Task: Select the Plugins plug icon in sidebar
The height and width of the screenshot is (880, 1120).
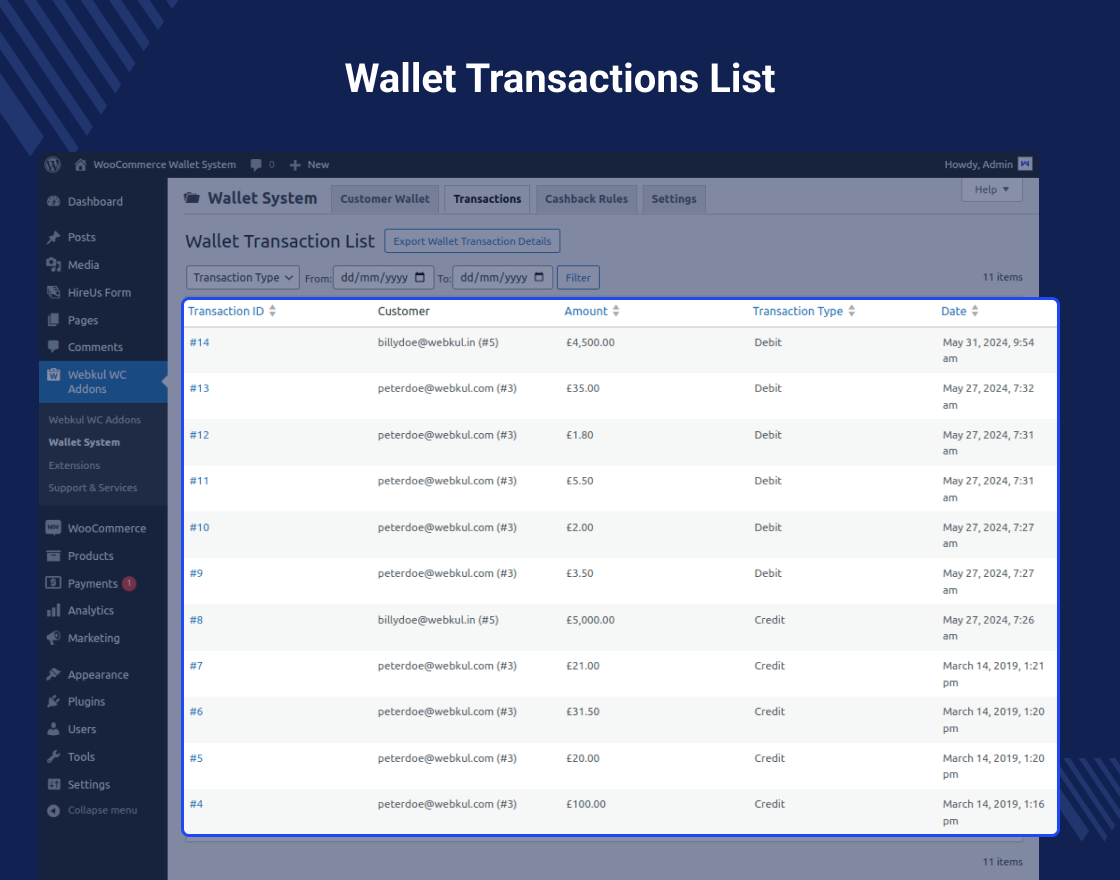Action: [52, 701]
